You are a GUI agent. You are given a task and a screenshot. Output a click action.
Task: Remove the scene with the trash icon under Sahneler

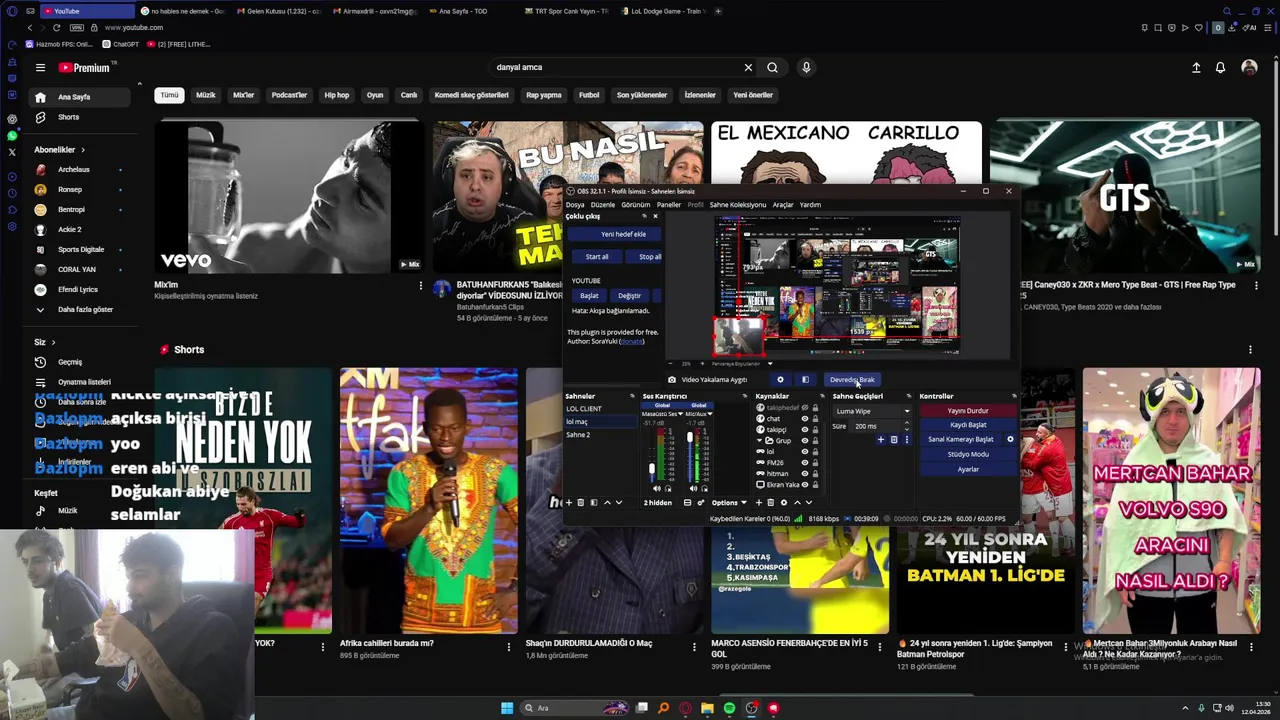tap(581, 503)
